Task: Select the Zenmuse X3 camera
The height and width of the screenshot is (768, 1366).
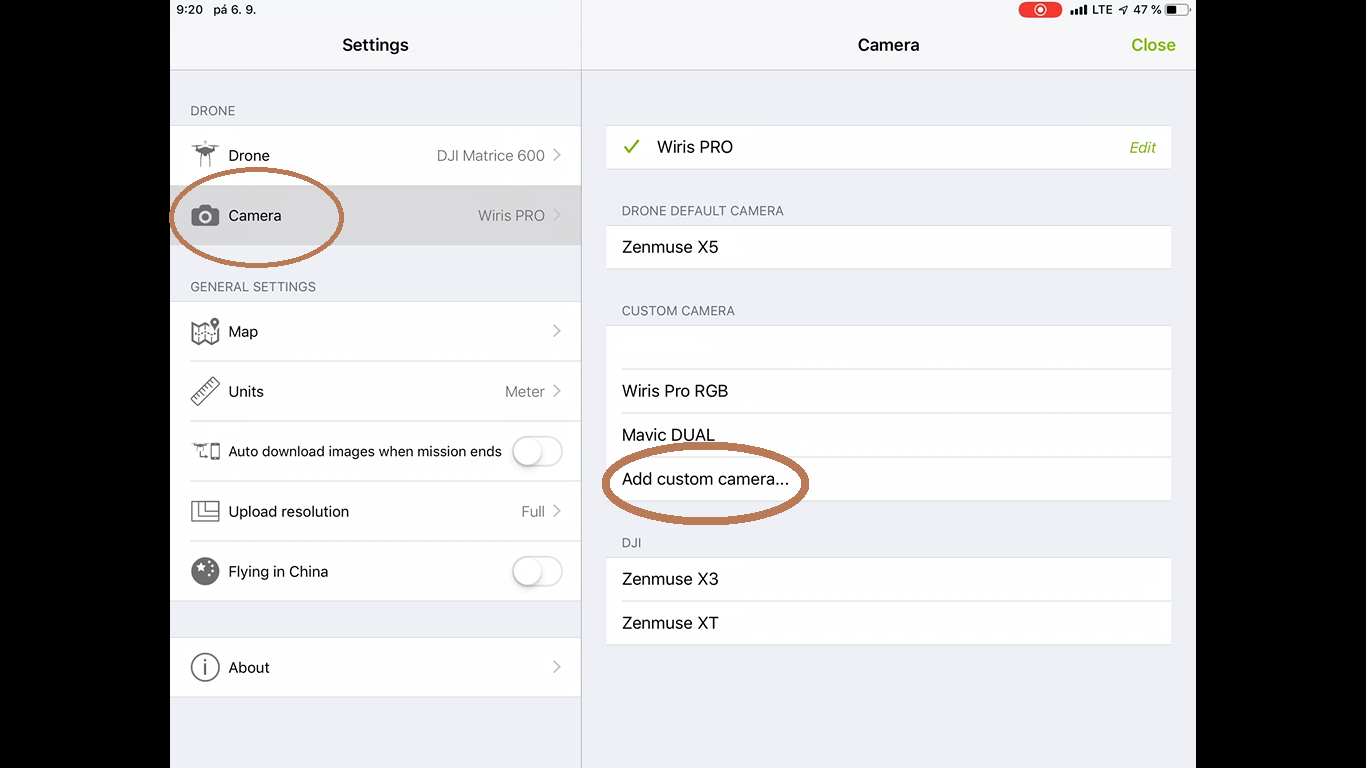Action: coord(888,579)
